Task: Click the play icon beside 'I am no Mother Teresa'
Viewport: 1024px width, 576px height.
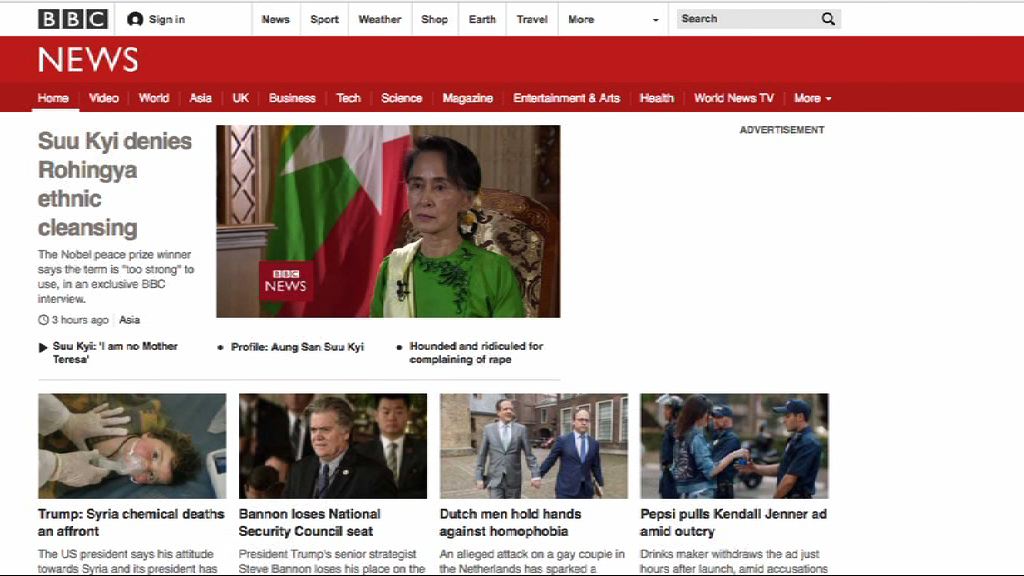Action: tap(43, 347)
